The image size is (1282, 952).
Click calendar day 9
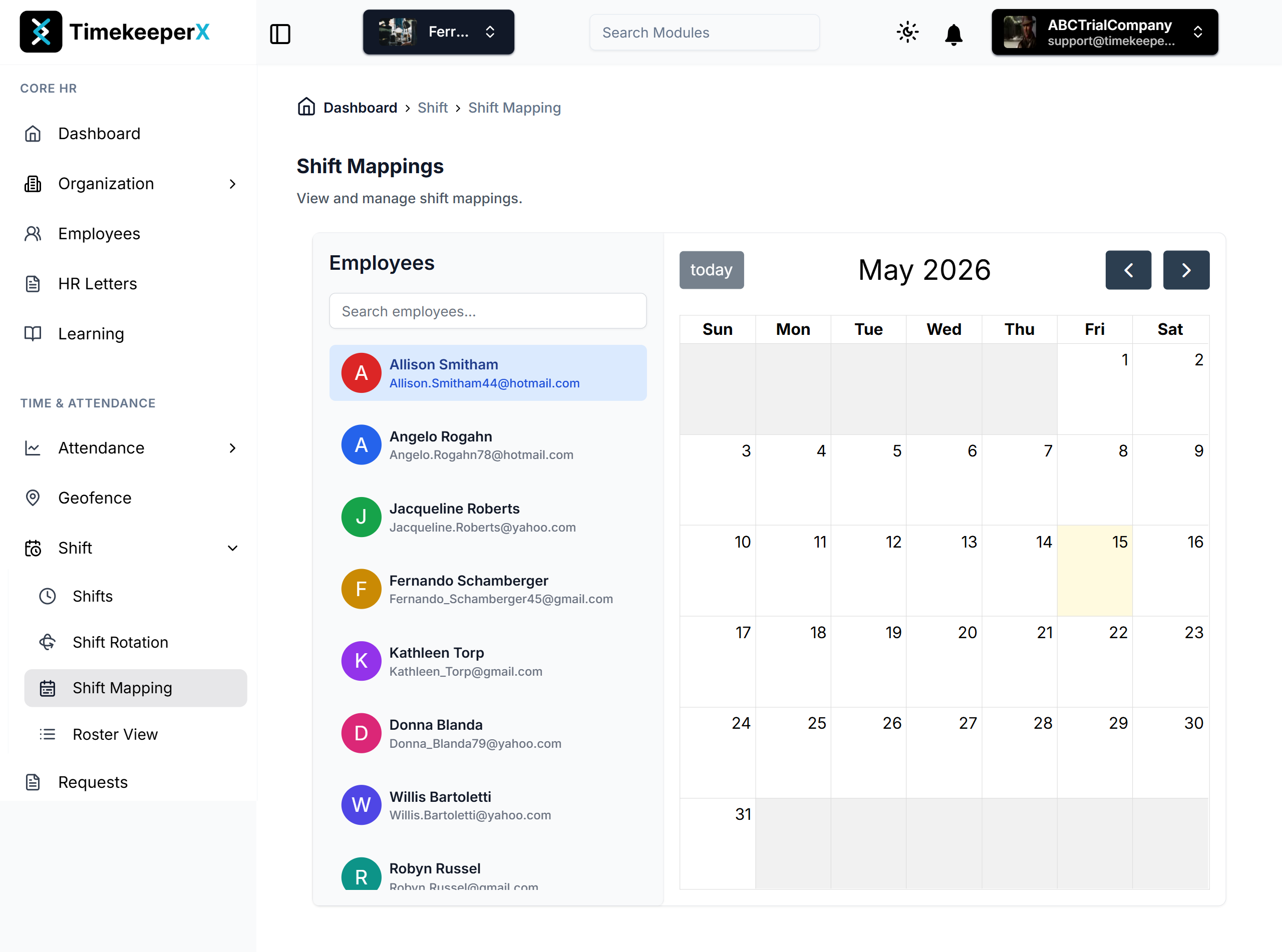1170,480
